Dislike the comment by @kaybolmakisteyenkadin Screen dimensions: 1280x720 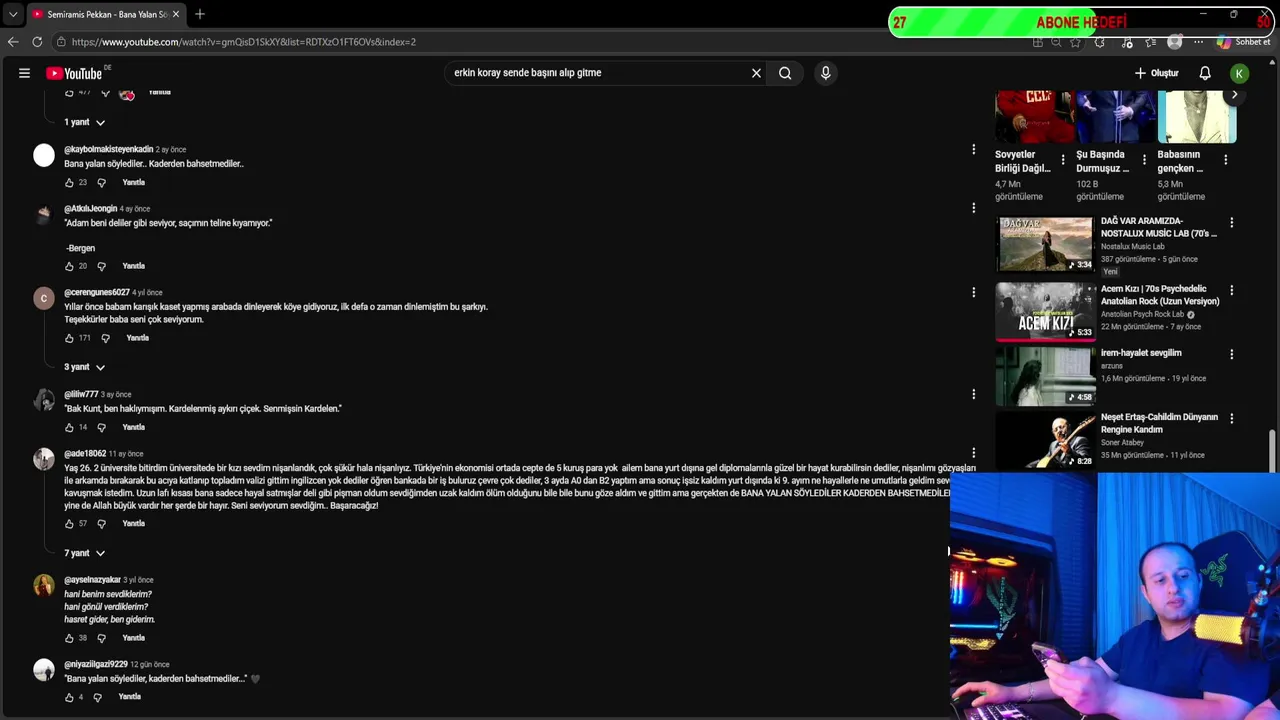pyautogui.click(x=101, y=183)
